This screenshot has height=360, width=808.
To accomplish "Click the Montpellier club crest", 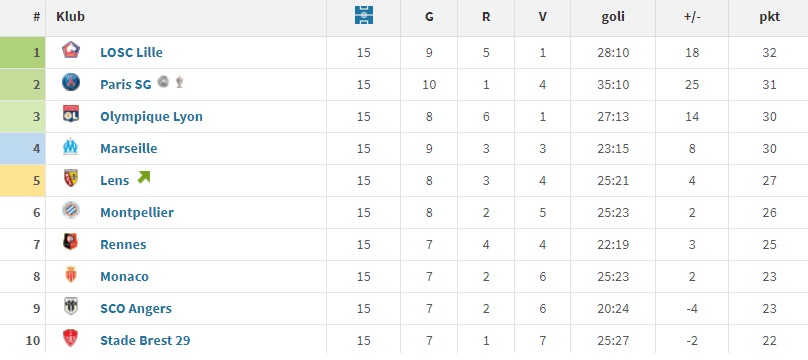I will [71, 211].
